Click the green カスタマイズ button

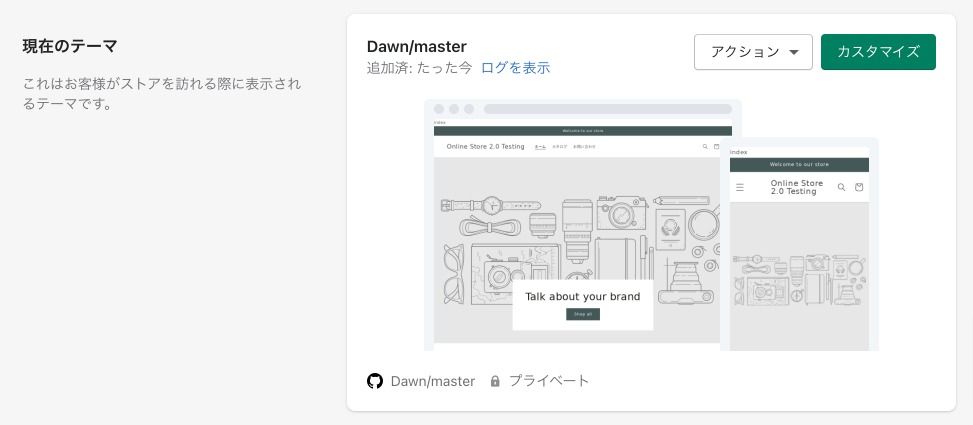[878, 52]
